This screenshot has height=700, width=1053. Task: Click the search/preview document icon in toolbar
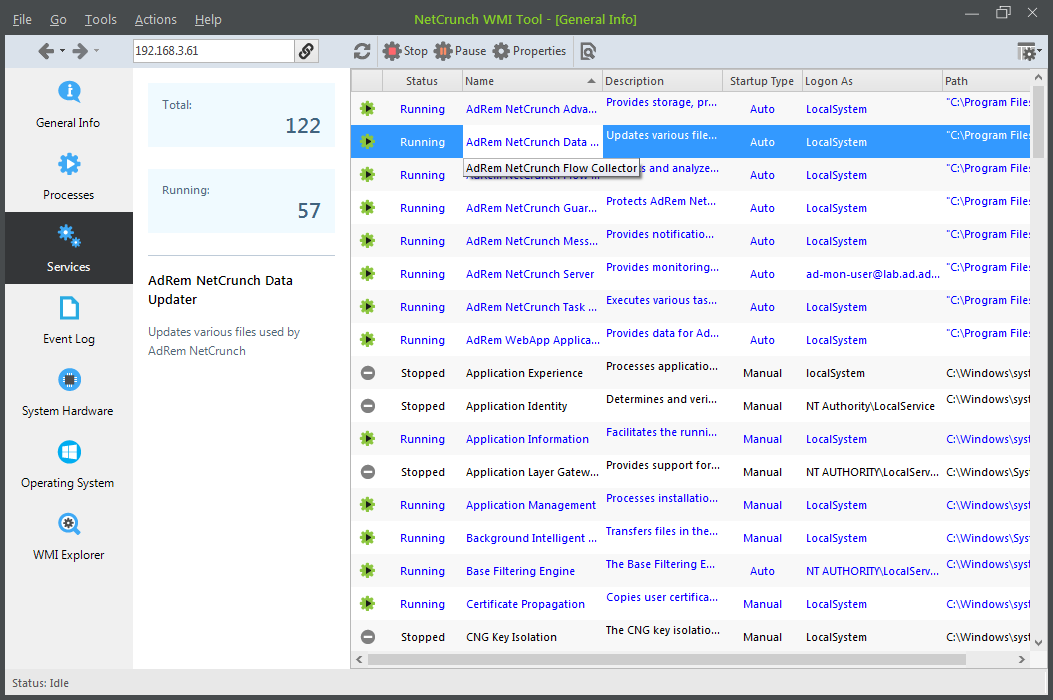click(x=588, y=51)
